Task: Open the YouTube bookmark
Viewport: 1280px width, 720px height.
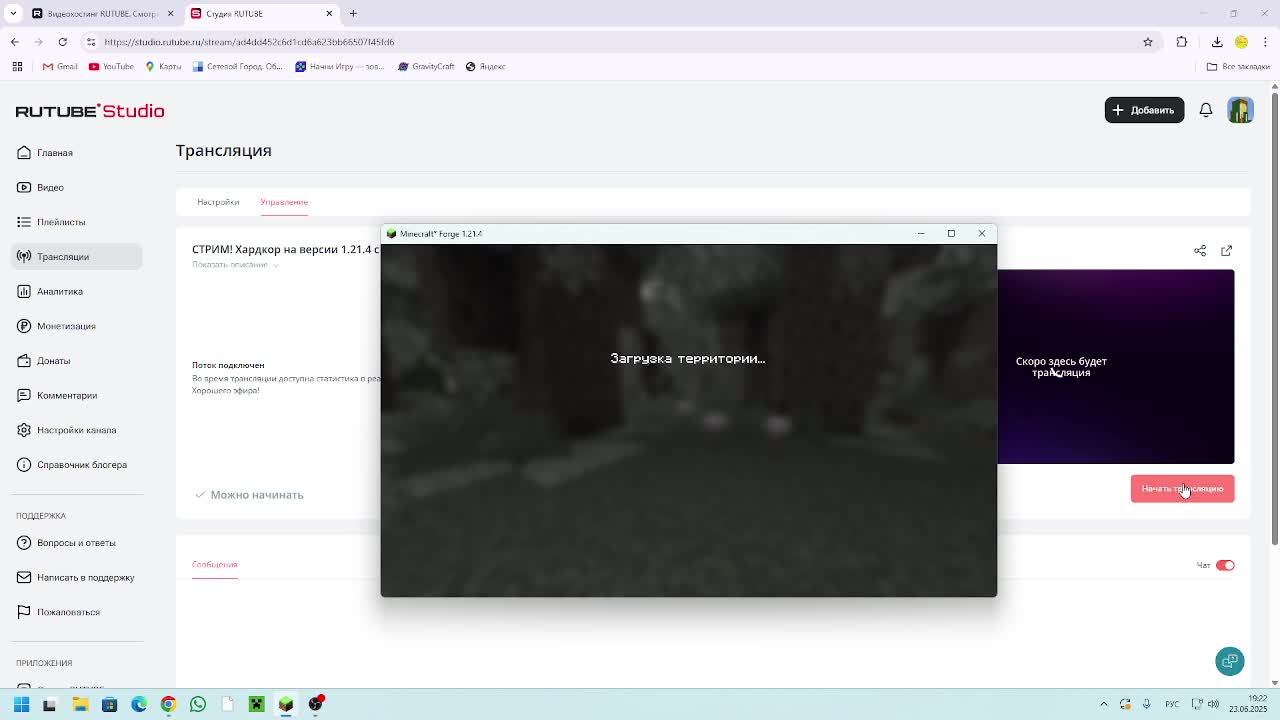Action: [111, 67]
